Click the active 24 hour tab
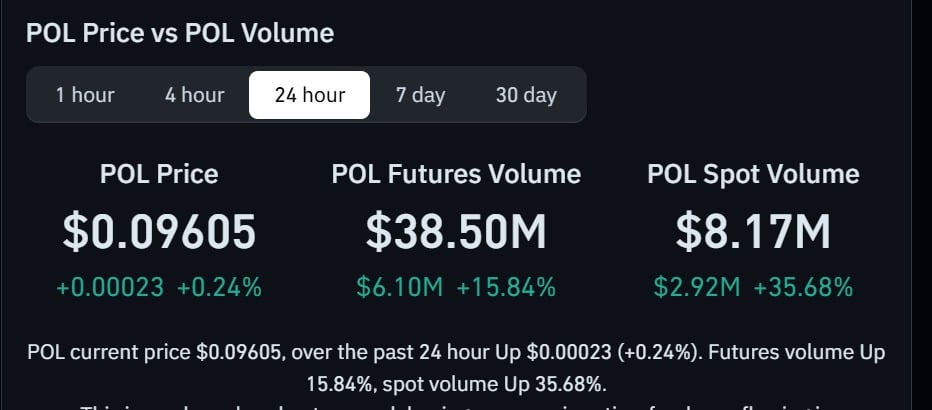The height and width of the screenshot is (410, 932). pos(309,95)
